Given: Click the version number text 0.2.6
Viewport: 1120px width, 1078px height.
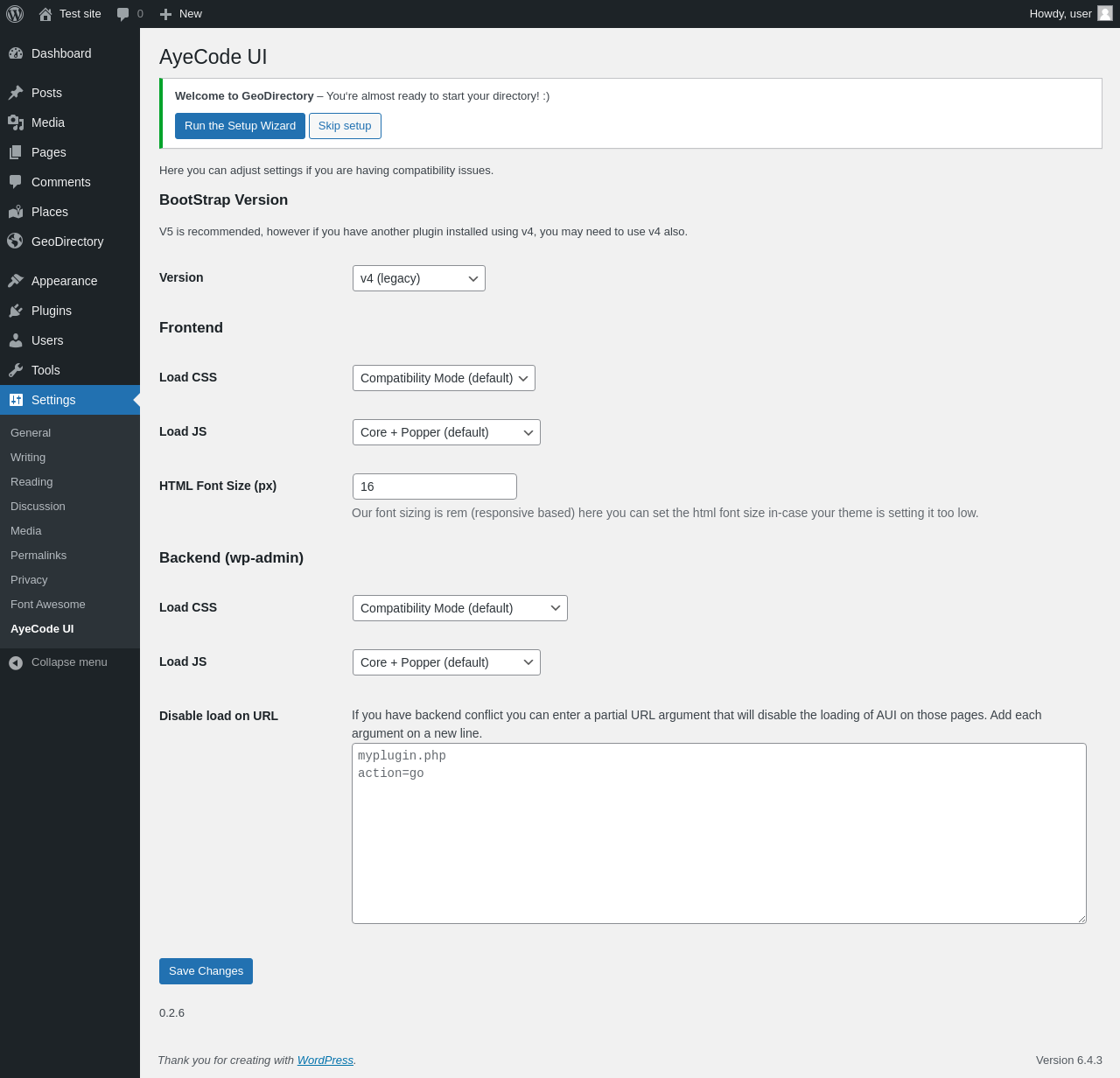Looking at the screenshot, I should [171, 1013].
